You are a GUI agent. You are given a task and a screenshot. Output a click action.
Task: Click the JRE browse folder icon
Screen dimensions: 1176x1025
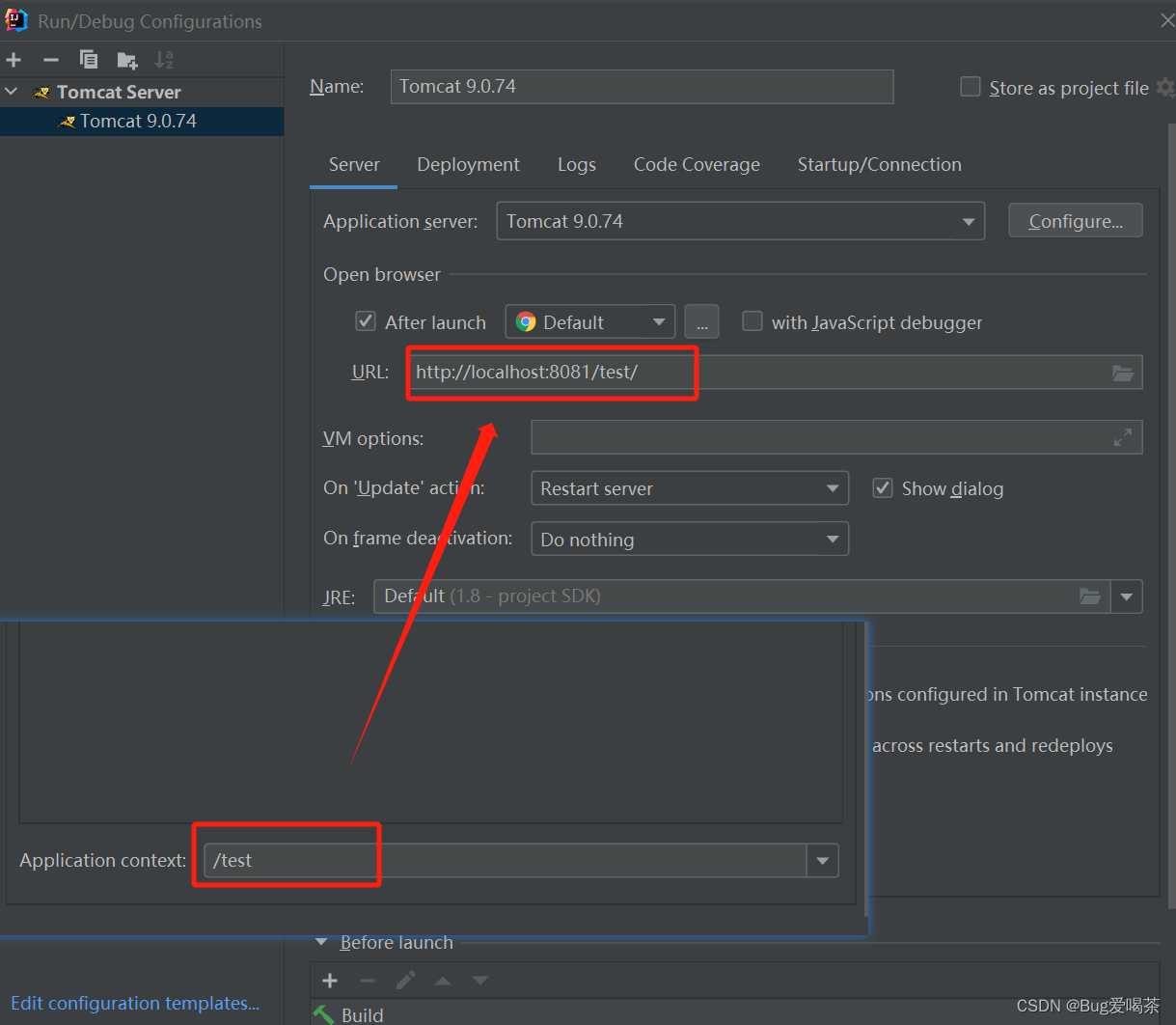click(x=1090, y=596)
